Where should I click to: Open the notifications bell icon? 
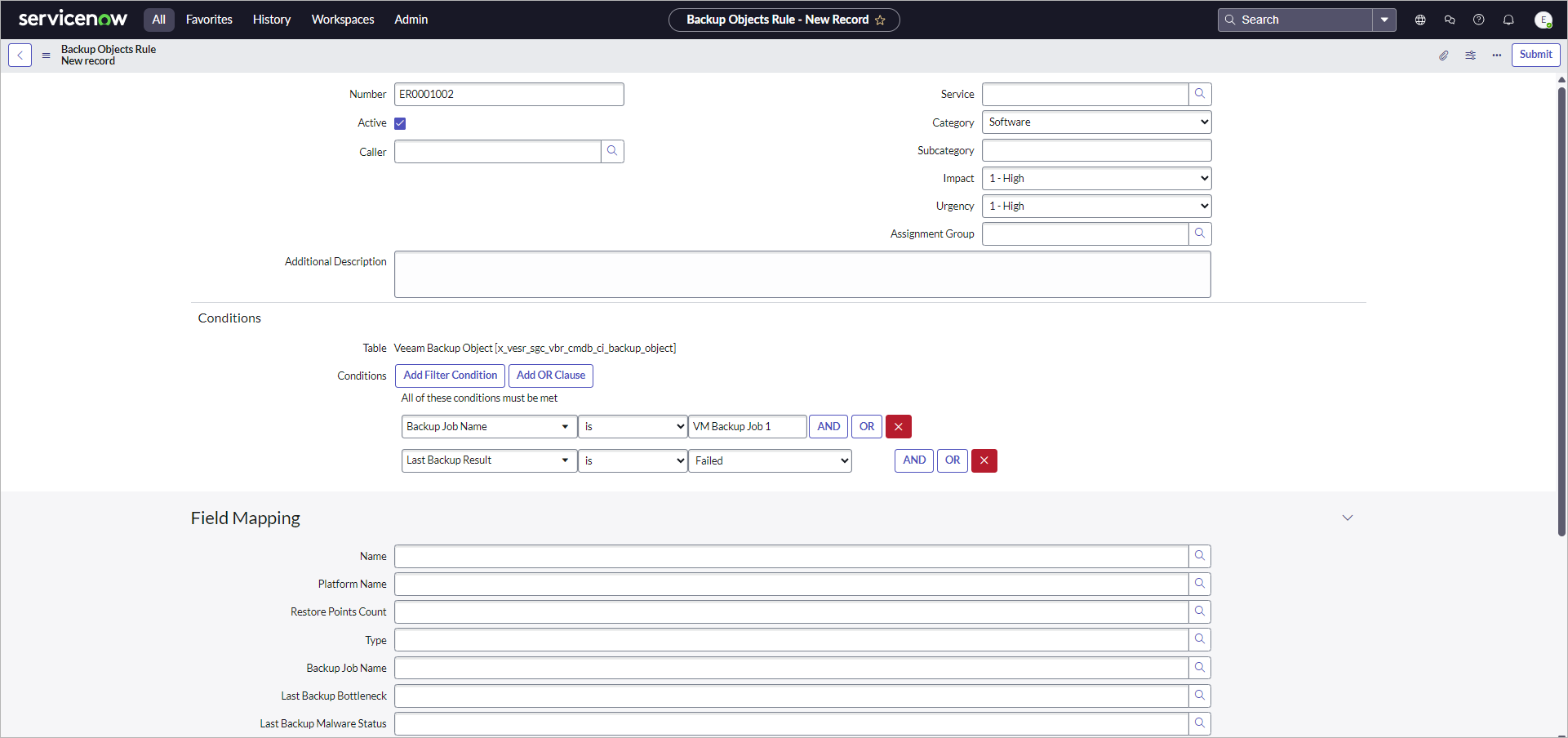(1508, 20)
